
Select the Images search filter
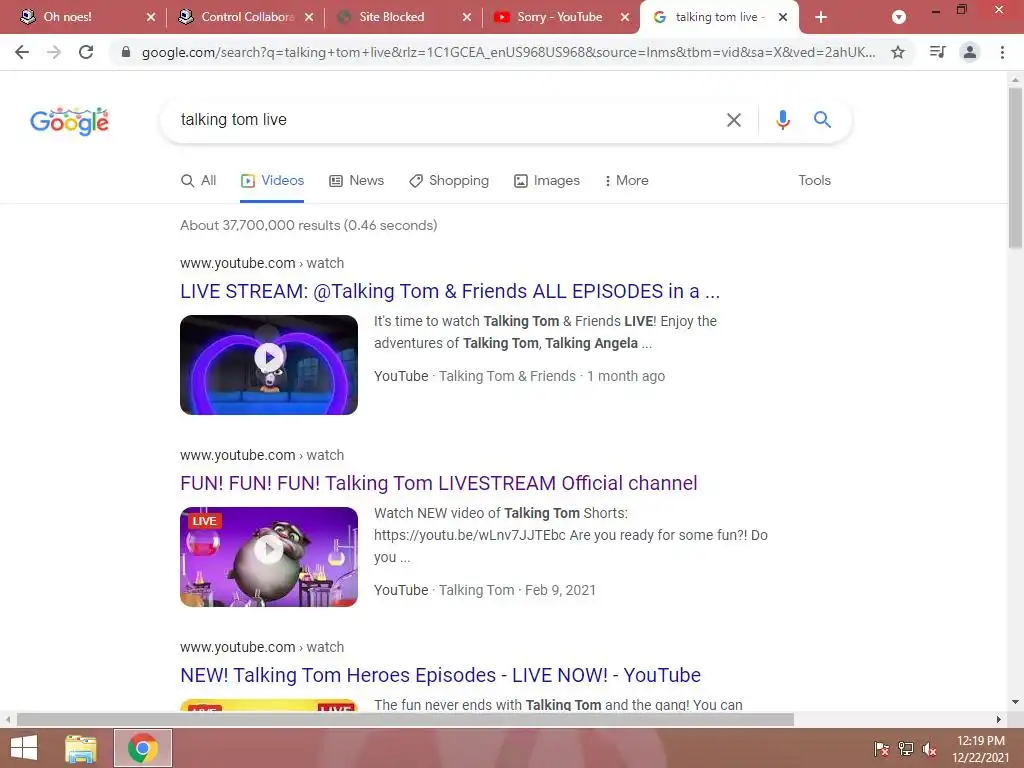pyautogui.click(x=547, y=181)
